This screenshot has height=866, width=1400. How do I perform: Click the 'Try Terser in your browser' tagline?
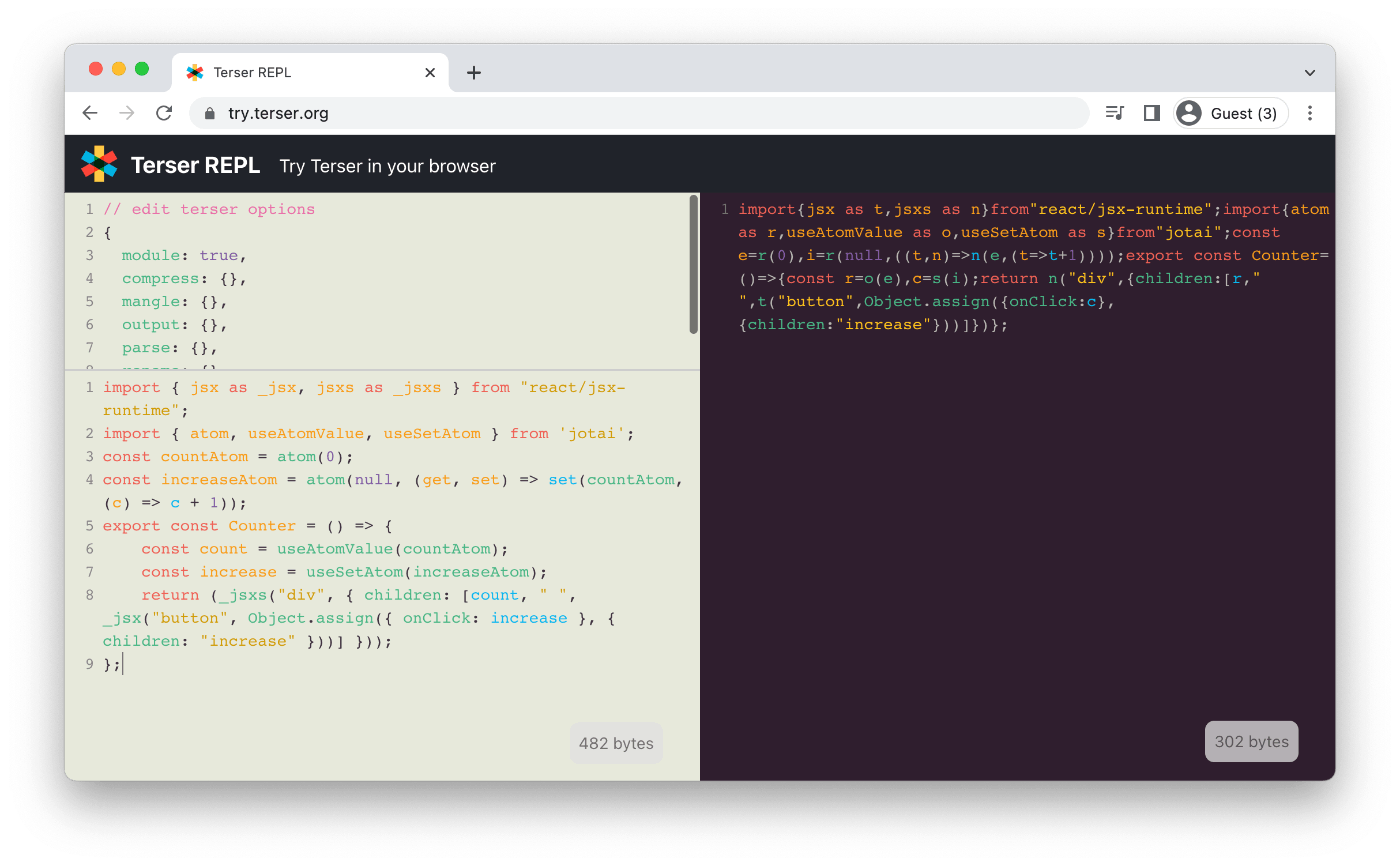[388, 166]
